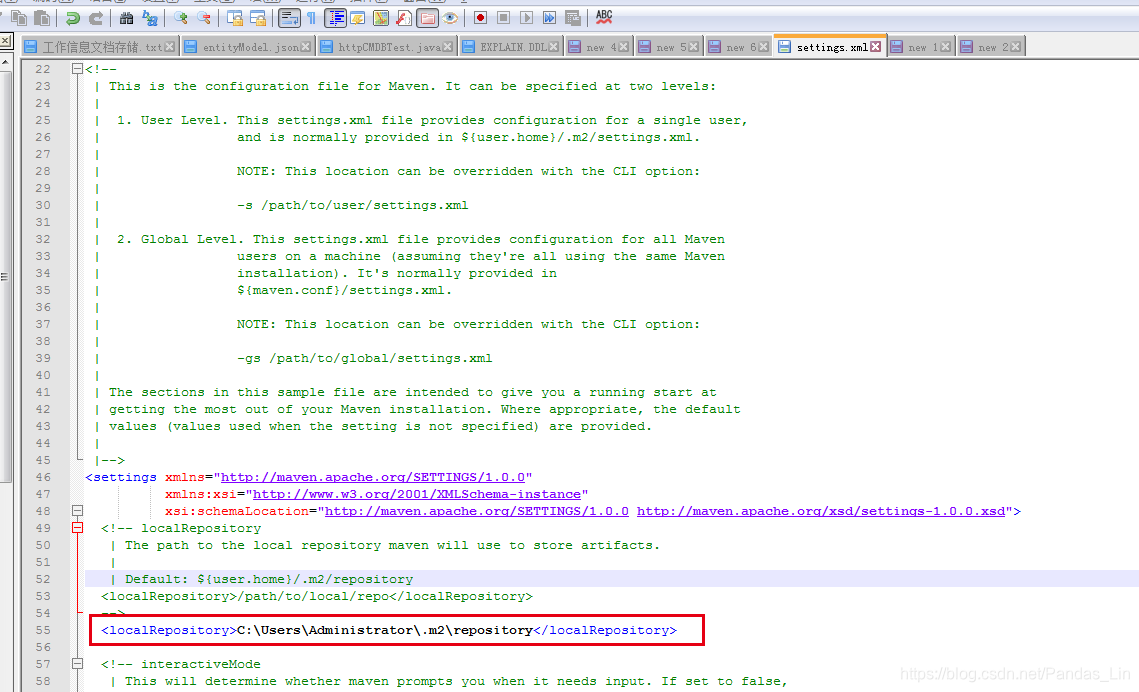The image size is (1139, 692).
Task: Toggle Show All Characters pilcrow icon
Action: click(x=312, y=18)
